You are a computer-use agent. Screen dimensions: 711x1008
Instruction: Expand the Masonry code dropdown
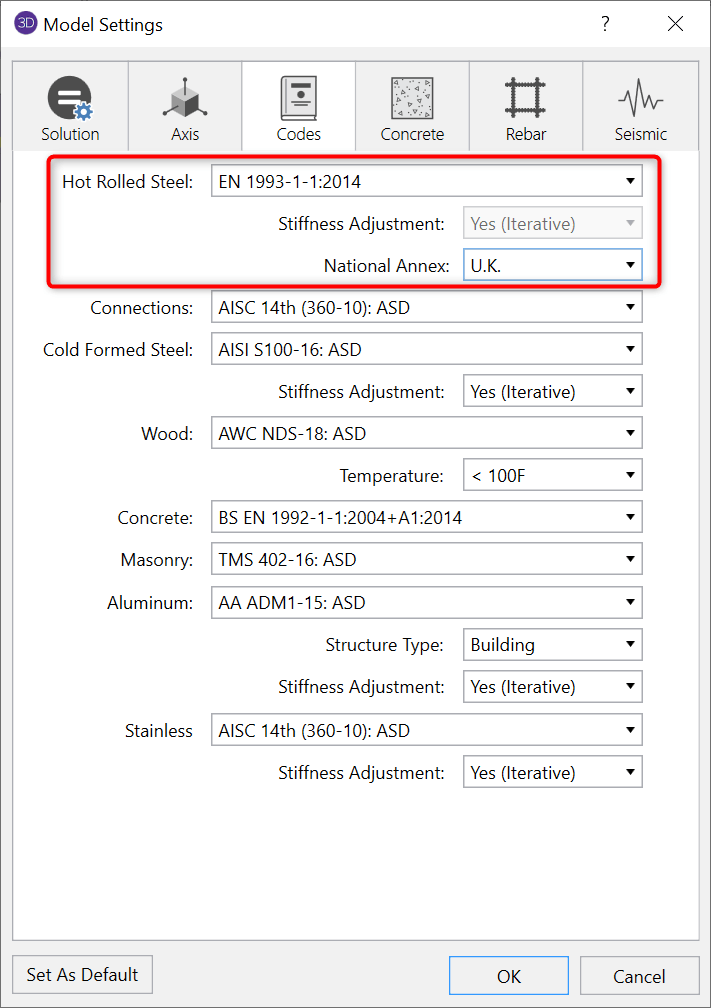[x=426, y=560]
